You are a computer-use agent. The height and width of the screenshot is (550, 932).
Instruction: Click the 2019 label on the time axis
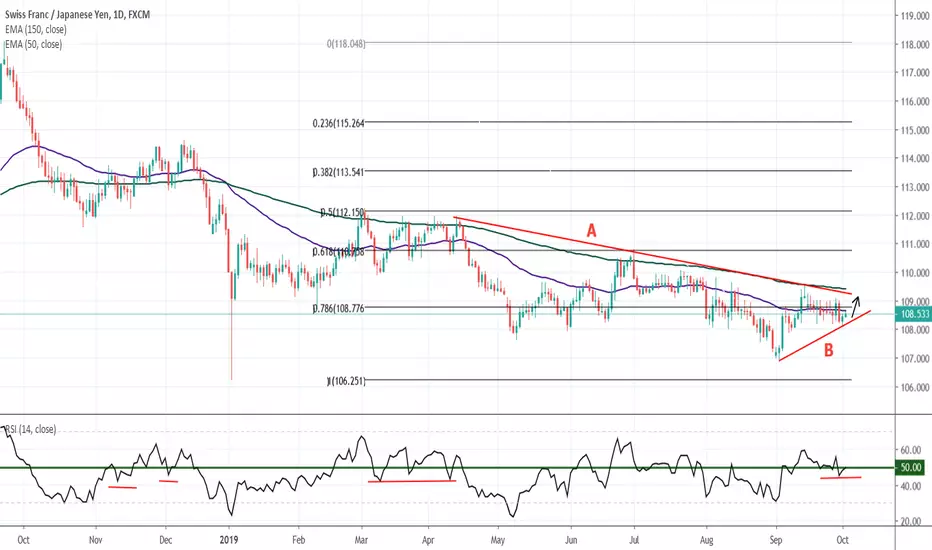tap(228, 540)
